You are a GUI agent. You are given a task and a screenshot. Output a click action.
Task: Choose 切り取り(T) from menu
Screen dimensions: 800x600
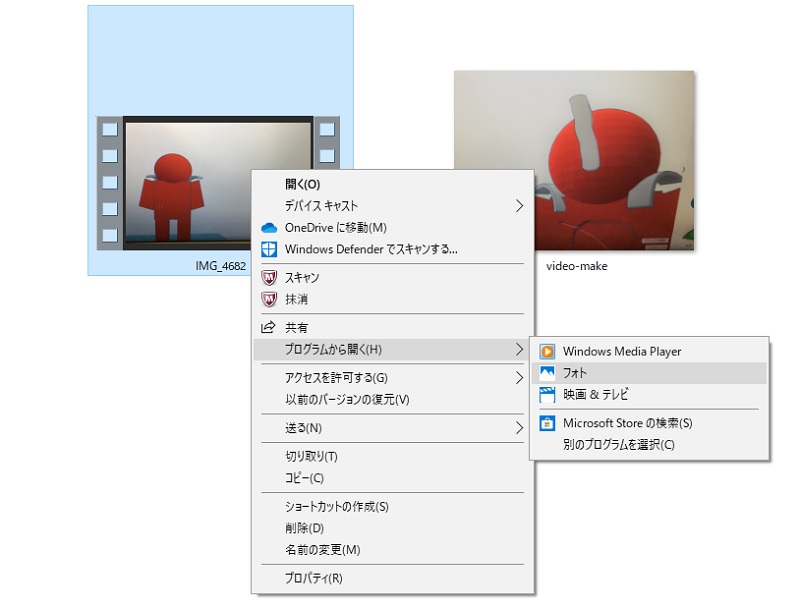click(x=393, y=456)
